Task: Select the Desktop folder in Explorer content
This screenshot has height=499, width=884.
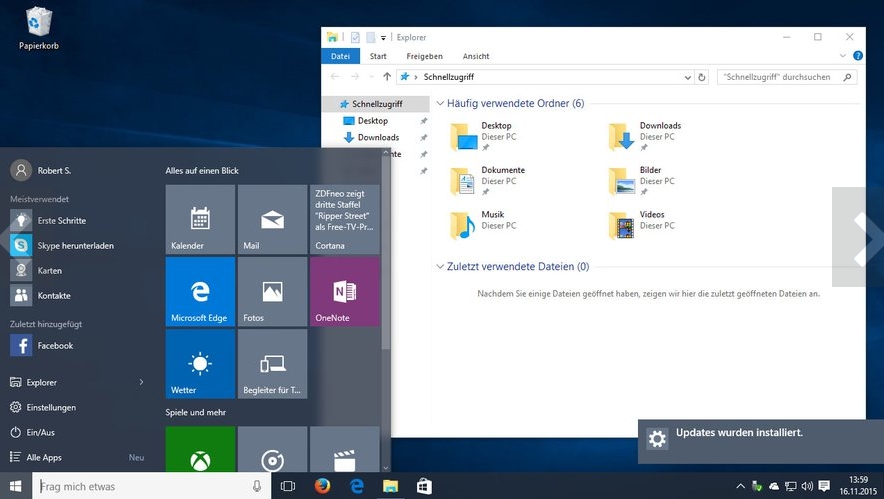Action: pyautogui.click(x=485, y=136)
